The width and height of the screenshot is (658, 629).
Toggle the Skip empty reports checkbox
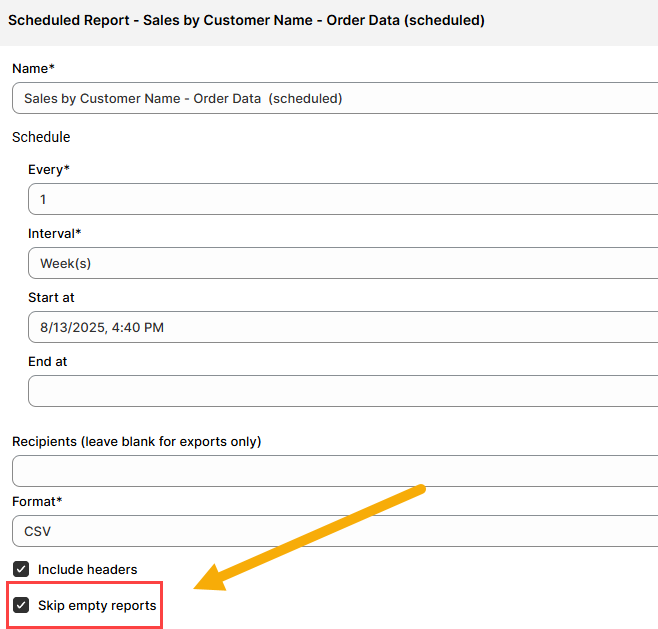tap(21, 605)
